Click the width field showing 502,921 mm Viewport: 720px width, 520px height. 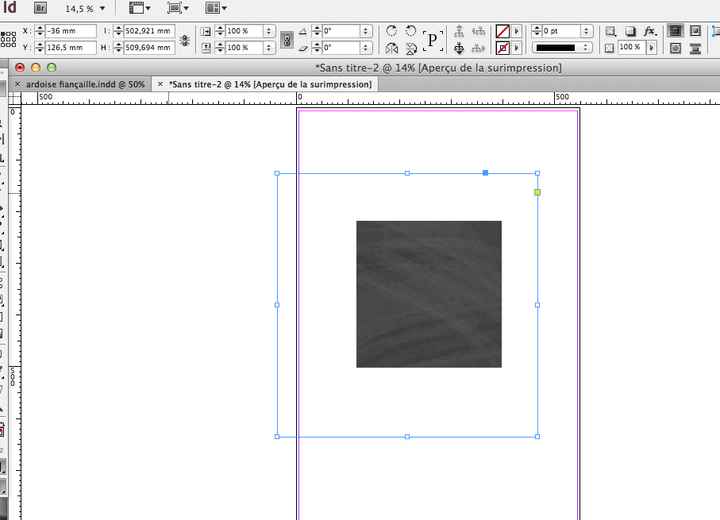(149, 31)
